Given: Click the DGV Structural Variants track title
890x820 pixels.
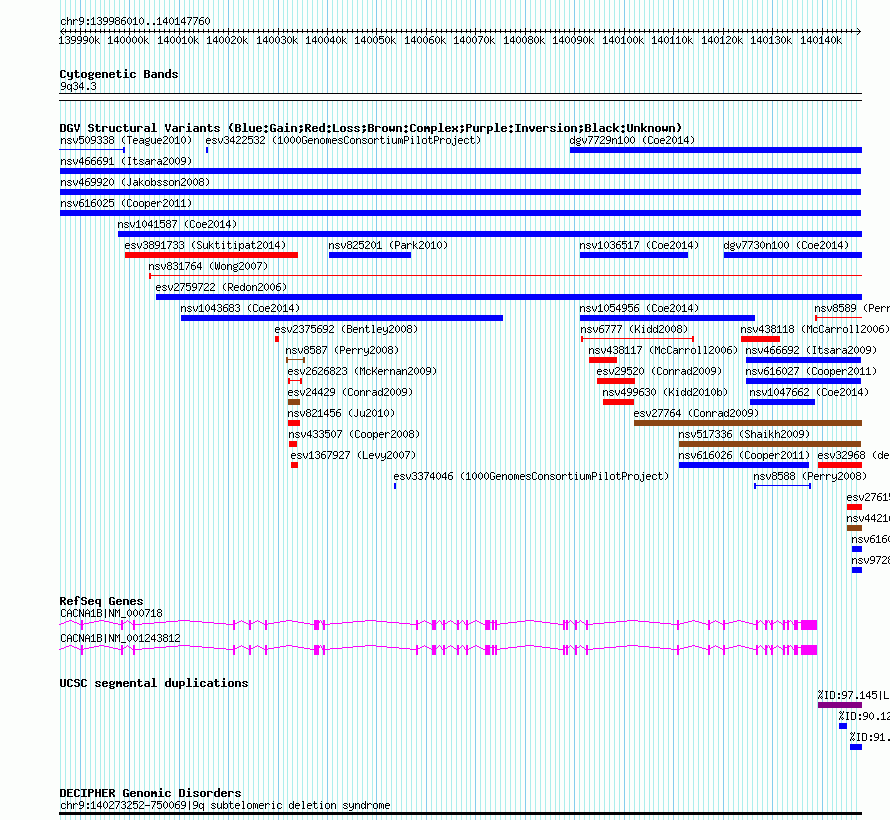Looking at the screenshot, I should pyautogui.click(x=371, y=128).
